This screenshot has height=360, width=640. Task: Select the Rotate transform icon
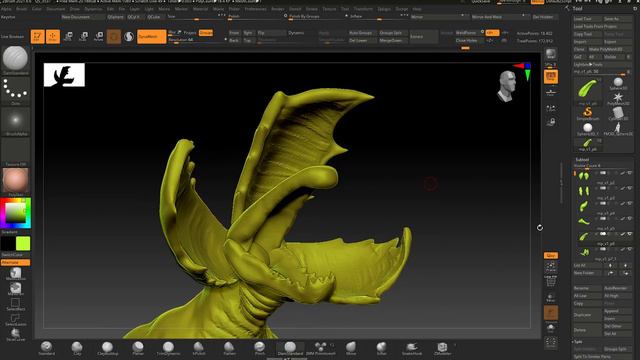[98, 36]
